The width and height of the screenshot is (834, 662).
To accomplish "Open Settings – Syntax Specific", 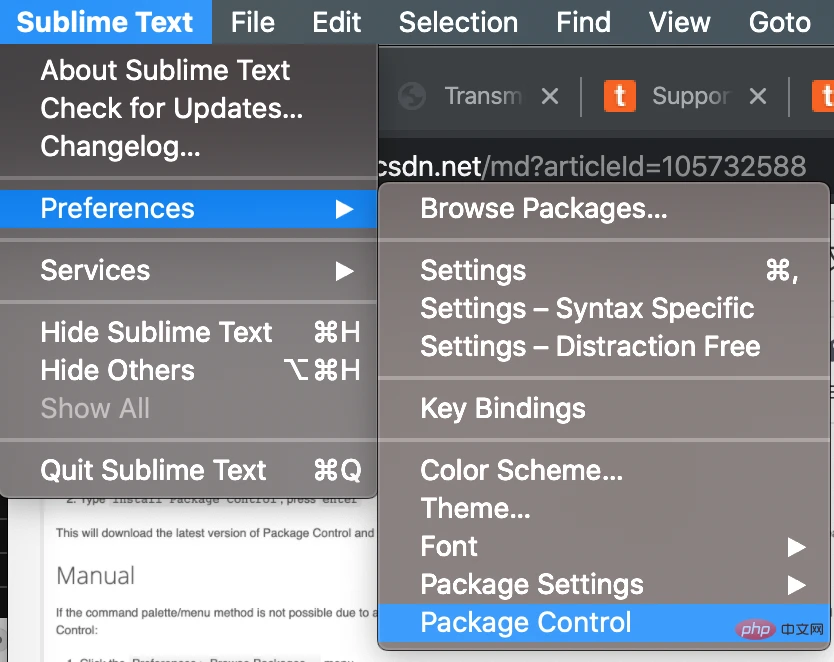I will point(604,308).
